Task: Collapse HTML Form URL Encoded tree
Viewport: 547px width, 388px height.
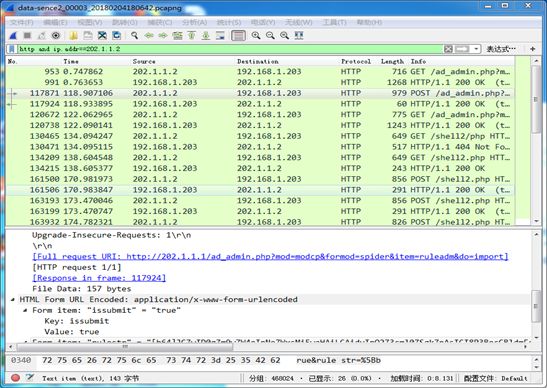Action: pyautogui.click(x=13, y=299)
